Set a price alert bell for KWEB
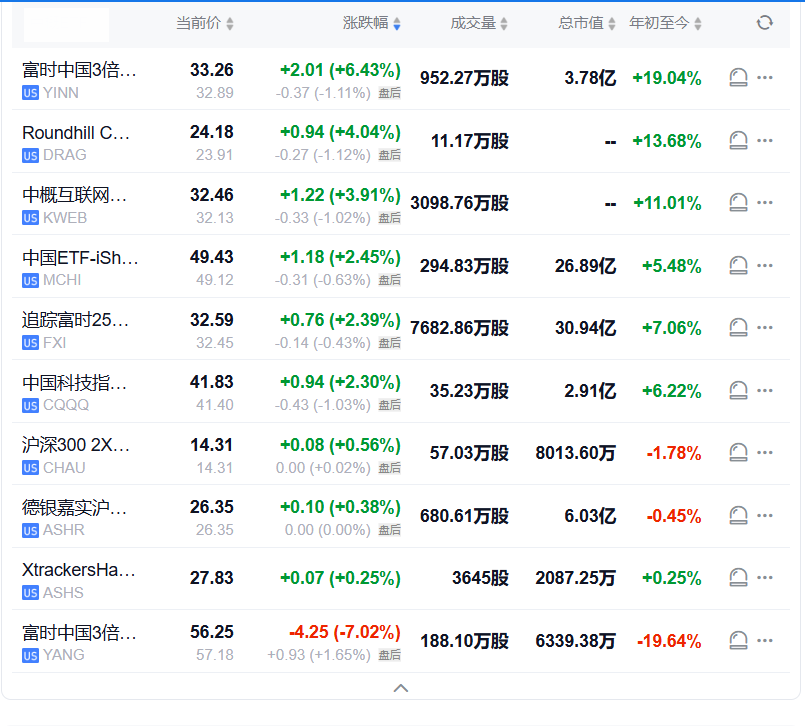This screenshot has width=805, height=726. coord(738,202)
